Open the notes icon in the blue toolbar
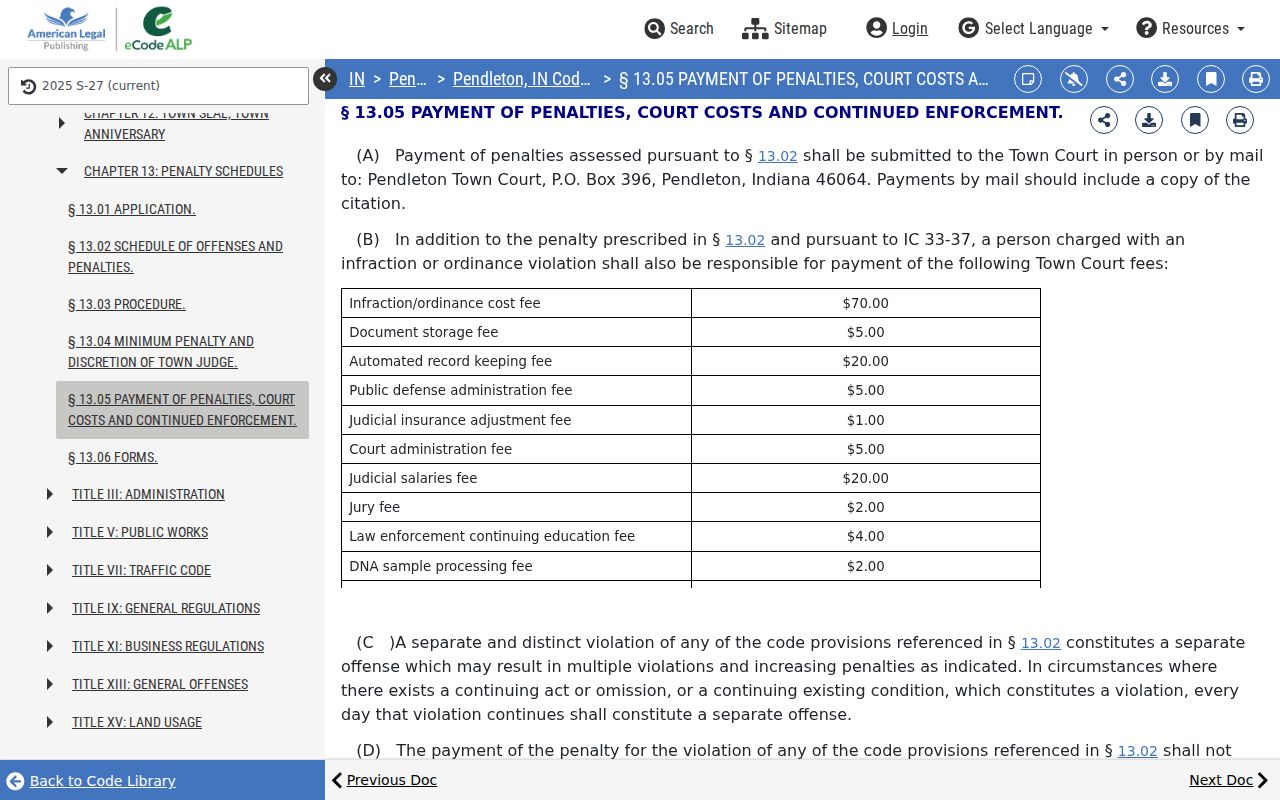 click(1028, 79)
